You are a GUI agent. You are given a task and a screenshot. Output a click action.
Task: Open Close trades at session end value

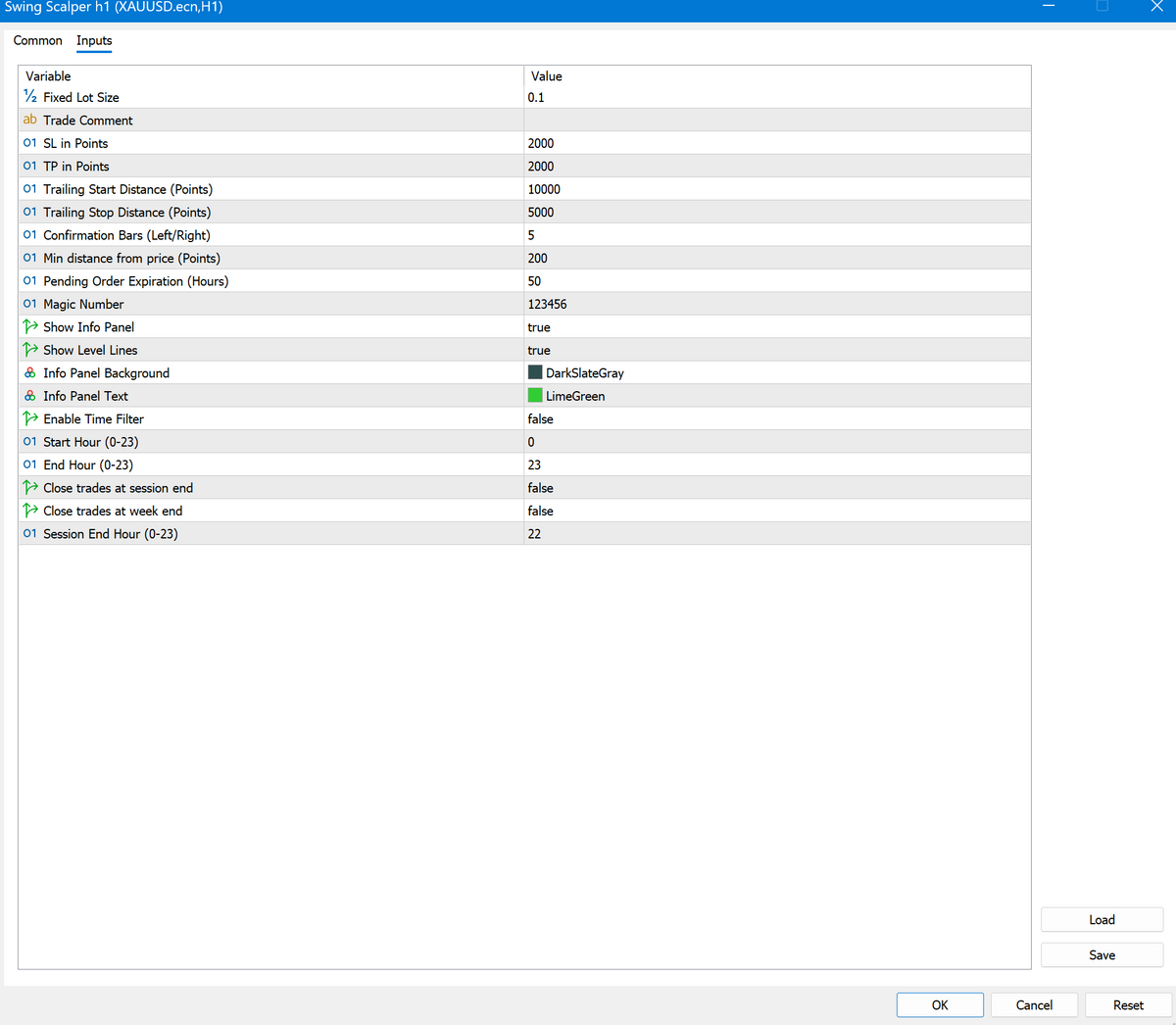[x=540, y=488]
